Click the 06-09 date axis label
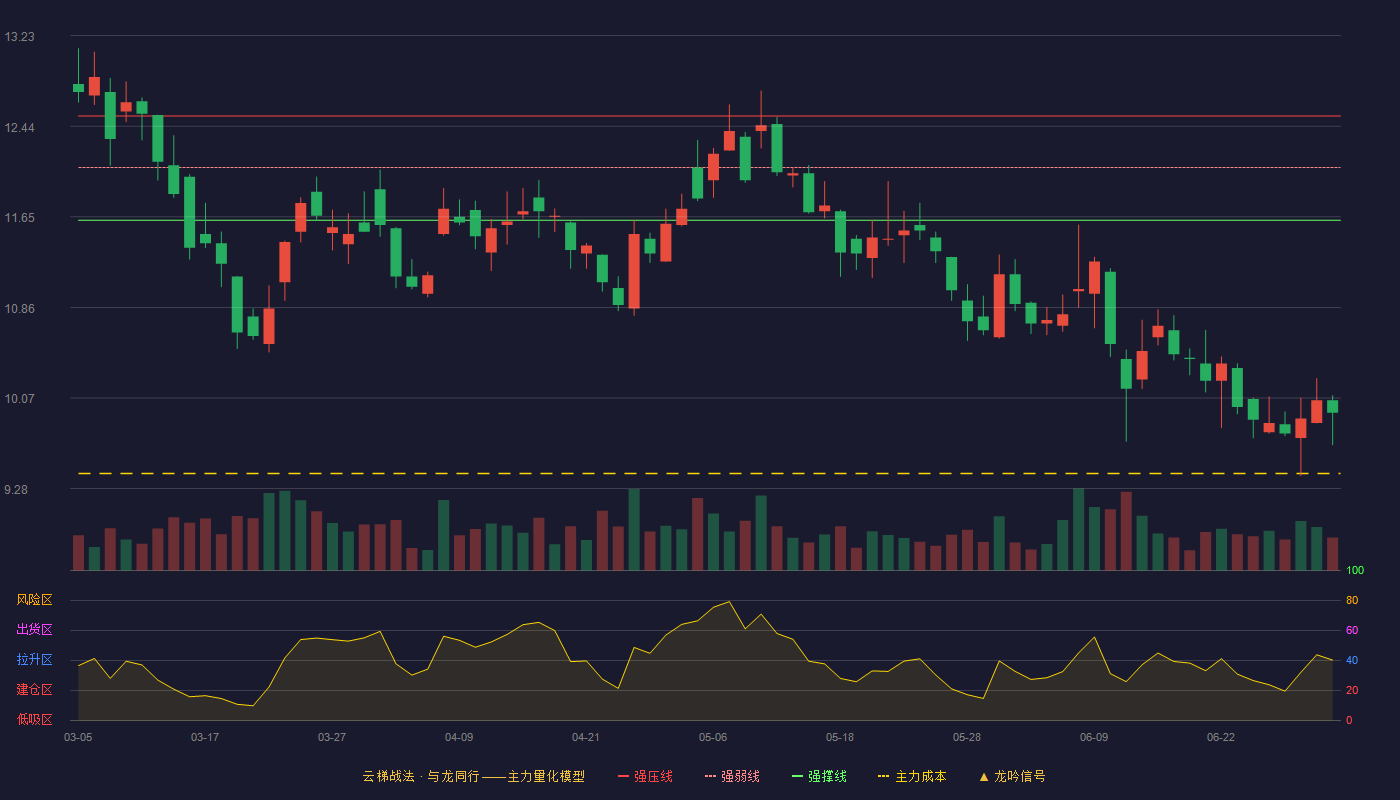 1094,737
